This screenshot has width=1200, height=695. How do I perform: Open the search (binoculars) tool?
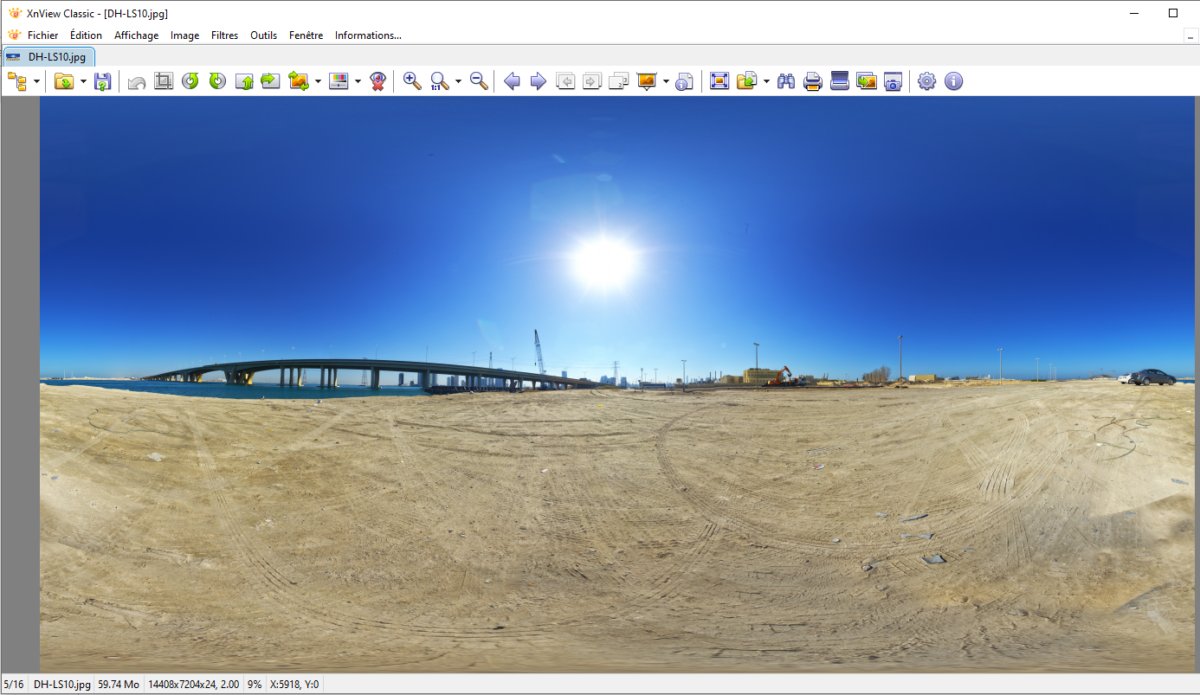coord(787,81)
